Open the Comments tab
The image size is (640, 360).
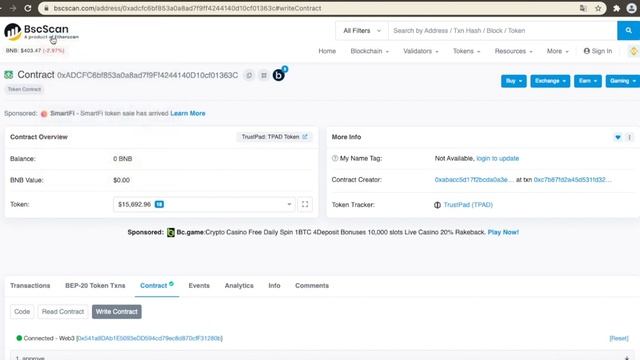pyautogui.click(x=312, y=286)
